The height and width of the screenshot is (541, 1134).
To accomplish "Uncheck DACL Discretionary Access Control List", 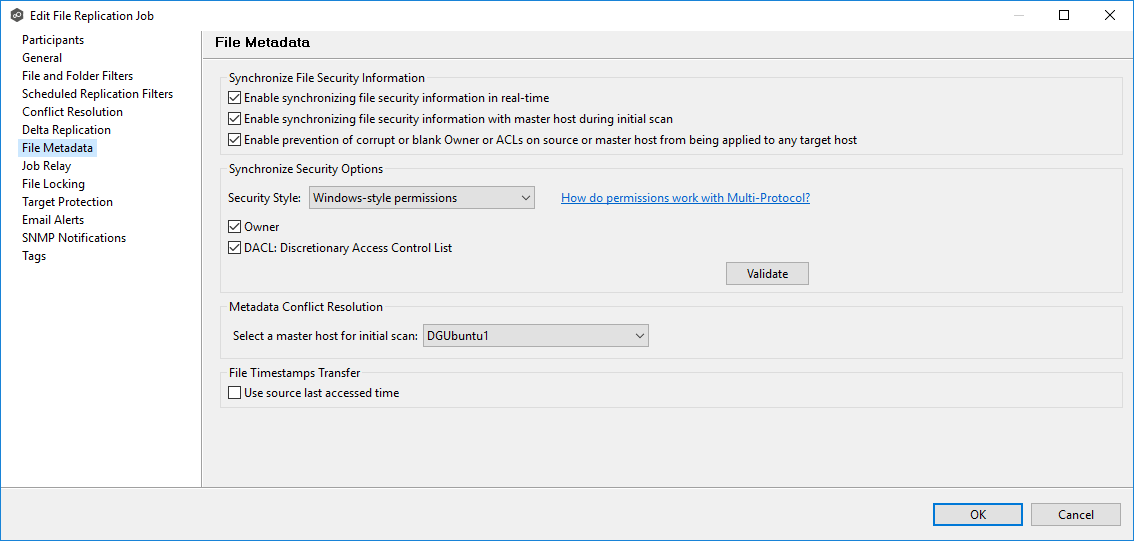I will 235,248.
